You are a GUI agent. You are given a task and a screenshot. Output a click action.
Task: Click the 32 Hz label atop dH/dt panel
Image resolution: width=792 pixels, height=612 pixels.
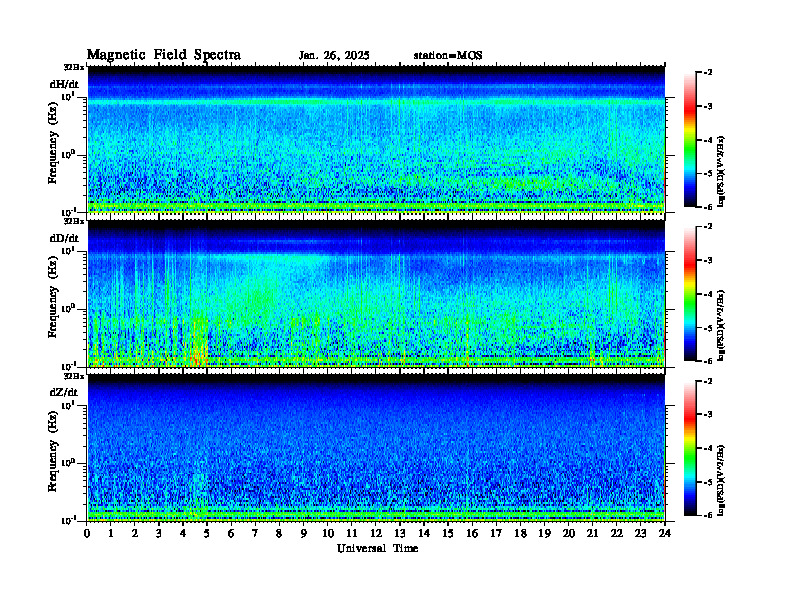coord(74,67)
